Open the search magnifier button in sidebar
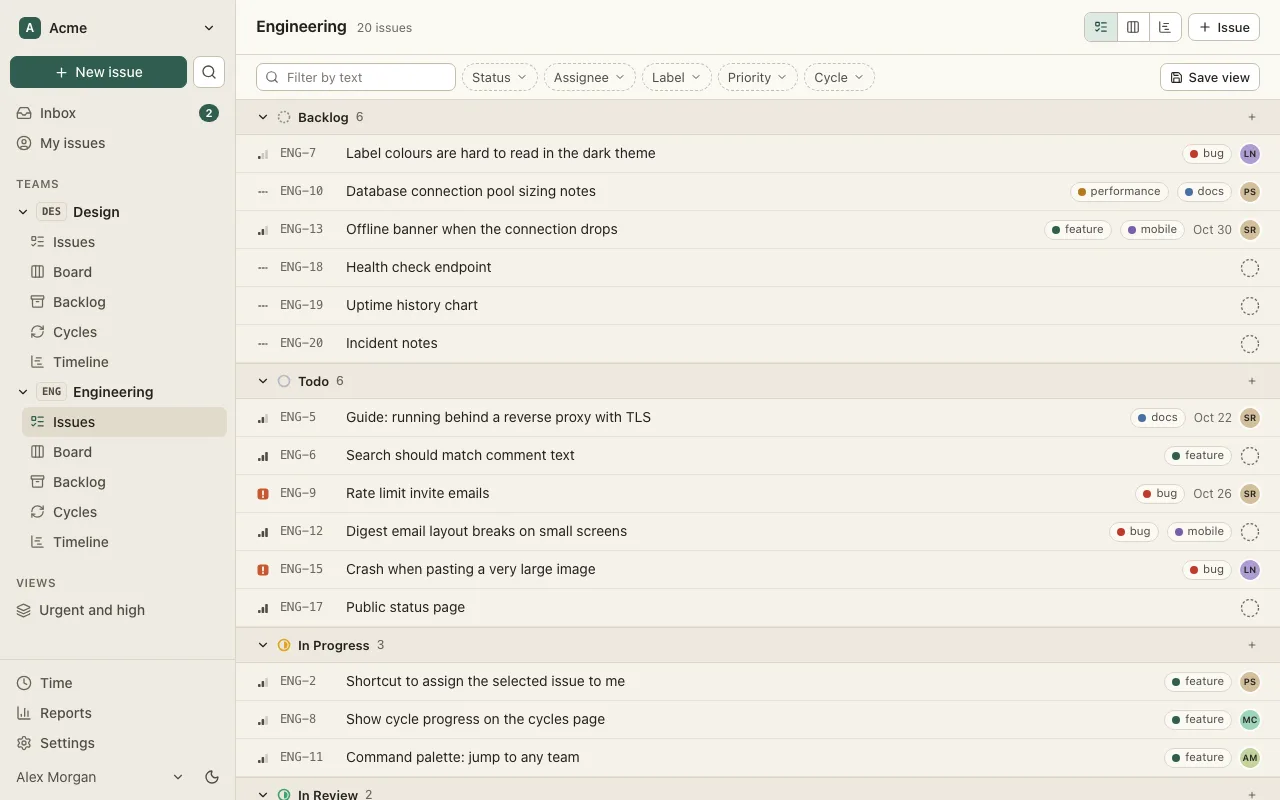 pos(208,72)
